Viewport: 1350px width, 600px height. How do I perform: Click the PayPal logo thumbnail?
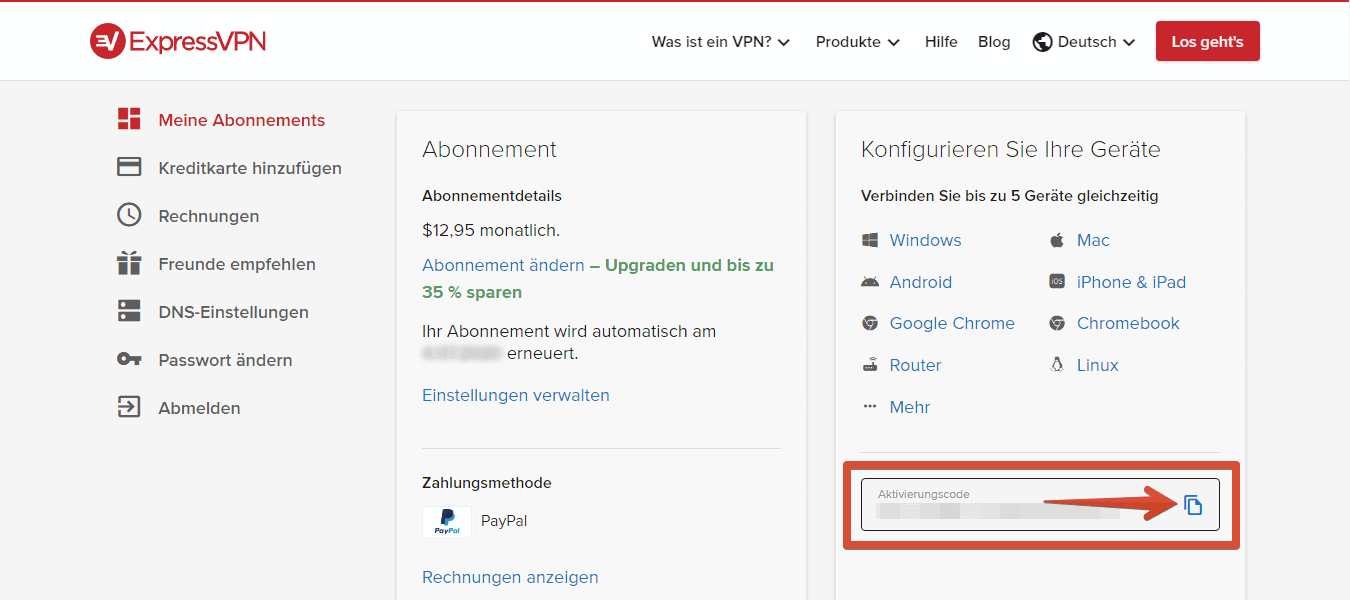click(x=447, y=522)
